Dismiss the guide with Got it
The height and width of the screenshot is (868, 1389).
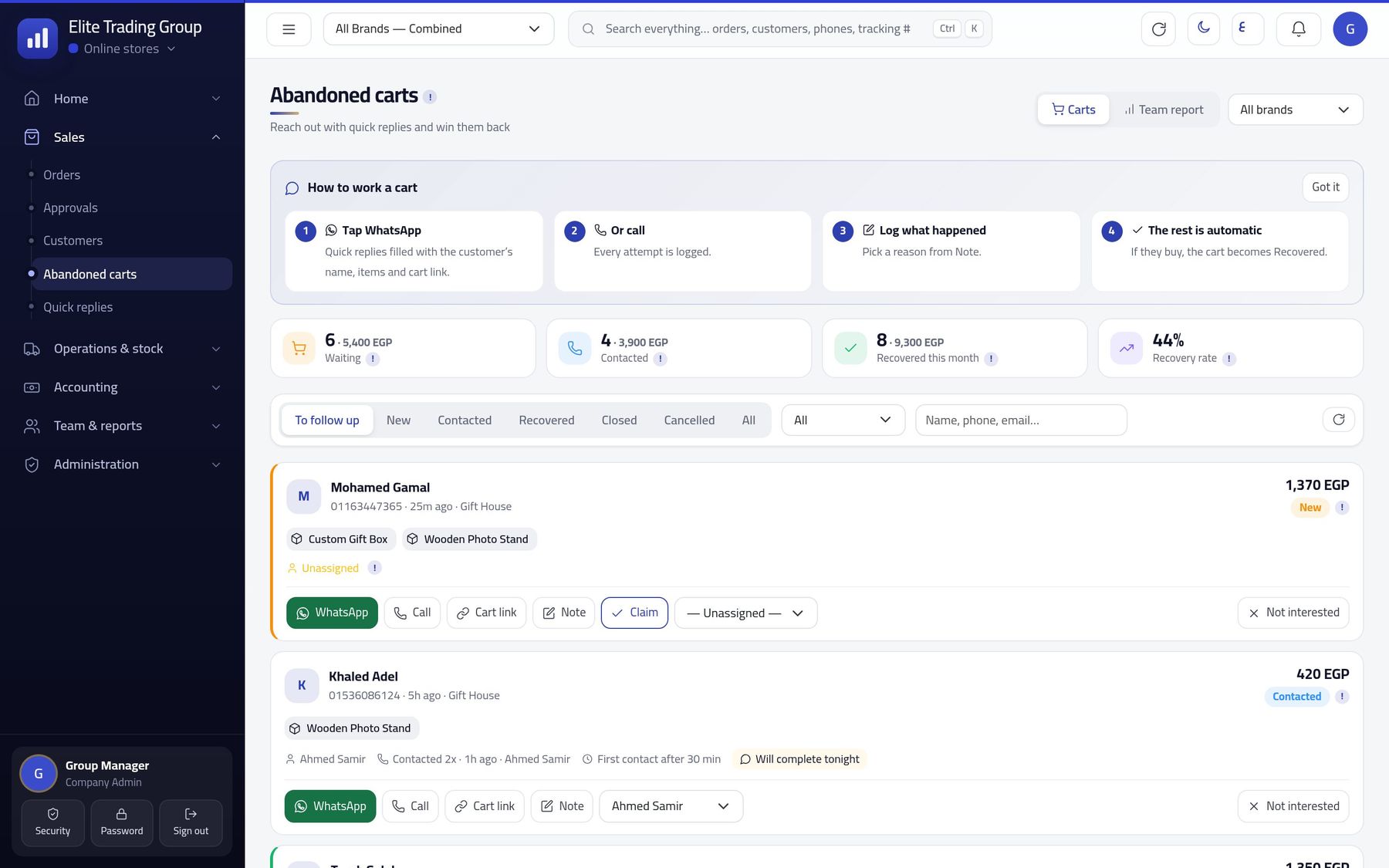click(1326, 187)
